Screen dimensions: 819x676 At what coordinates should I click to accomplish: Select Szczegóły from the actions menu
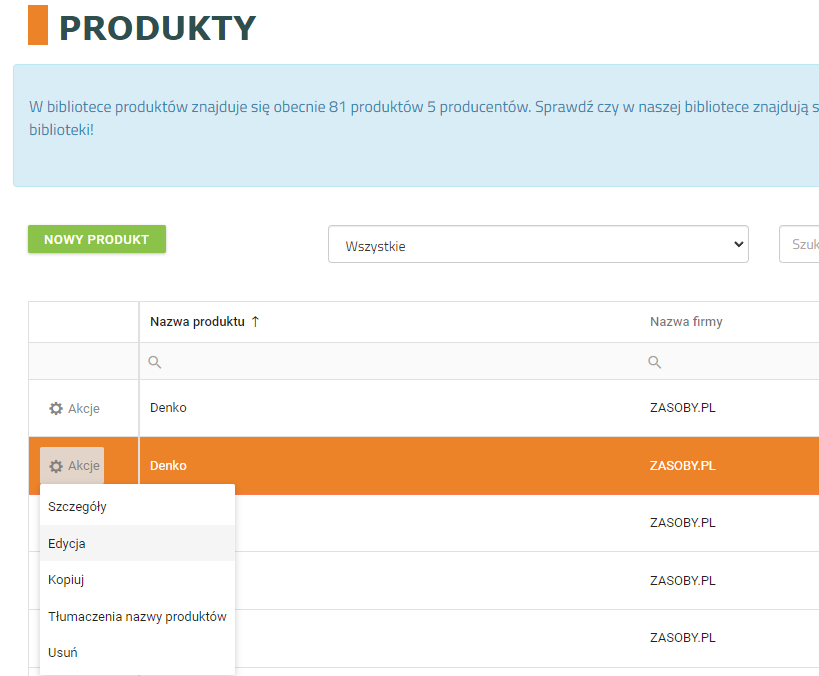pos(77,506)
